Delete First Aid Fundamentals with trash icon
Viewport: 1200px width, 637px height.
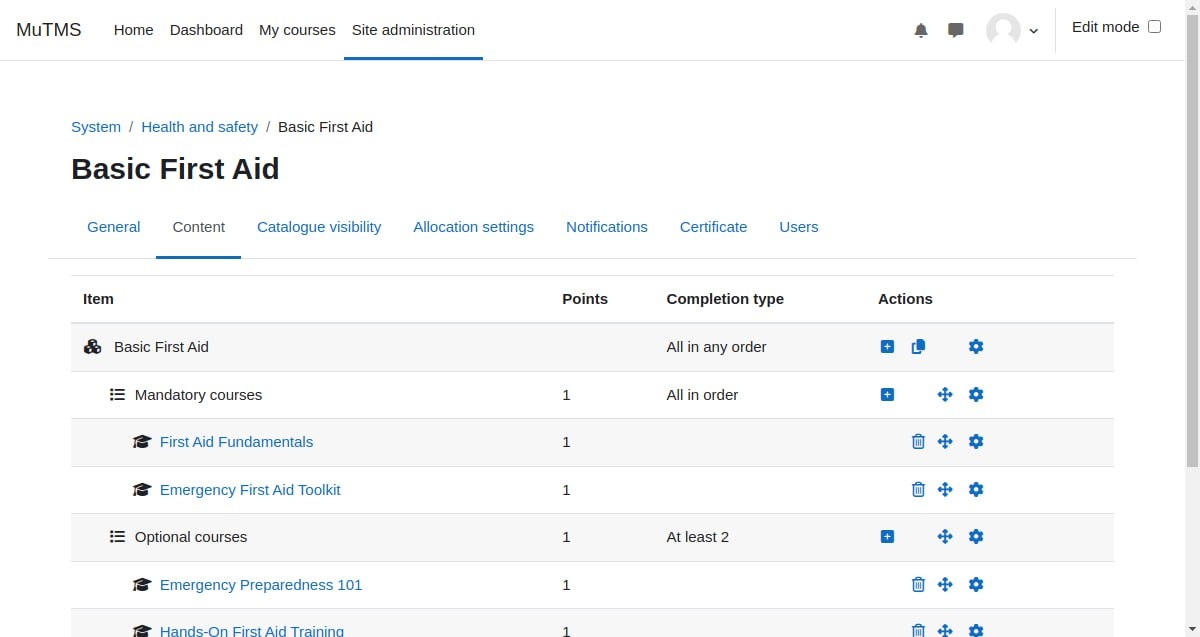918,442
